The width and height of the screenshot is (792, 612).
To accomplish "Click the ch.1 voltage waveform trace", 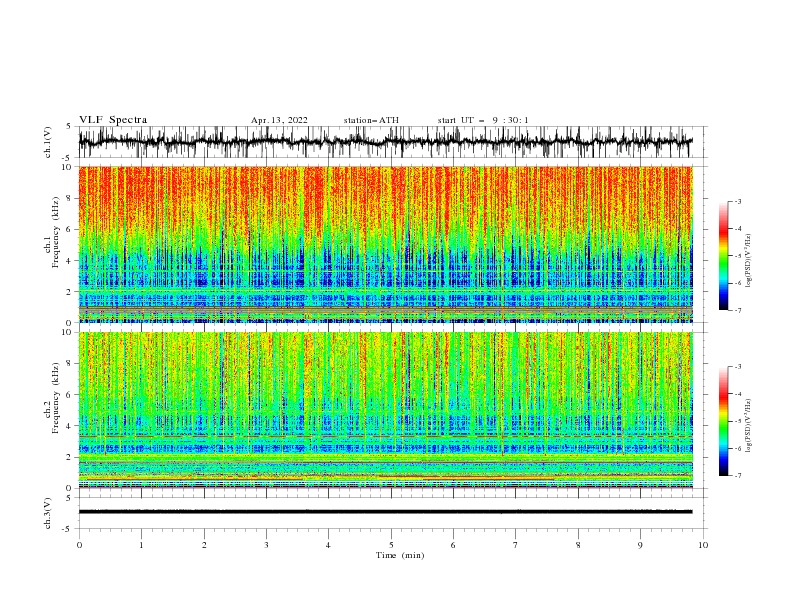I will click(385, 142).
